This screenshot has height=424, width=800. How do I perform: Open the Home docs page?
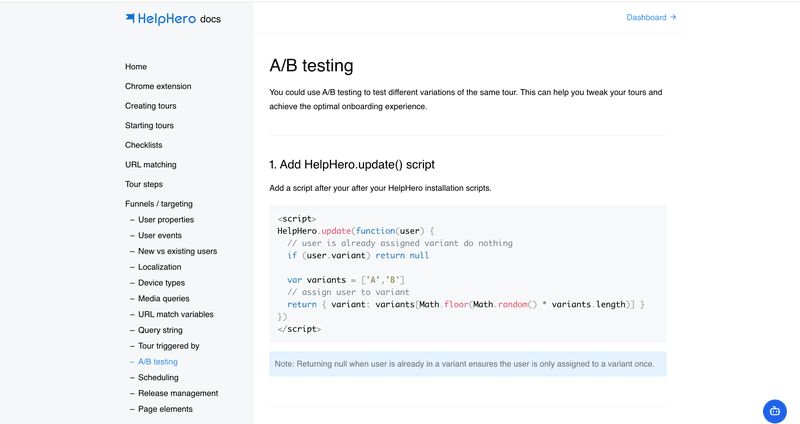(136, 67)
